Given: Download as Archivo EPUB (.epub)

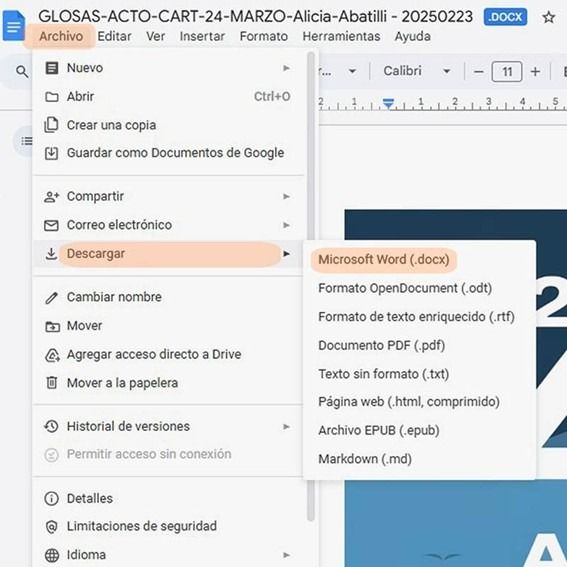Looking at the screenshot, I should (419, 430).
